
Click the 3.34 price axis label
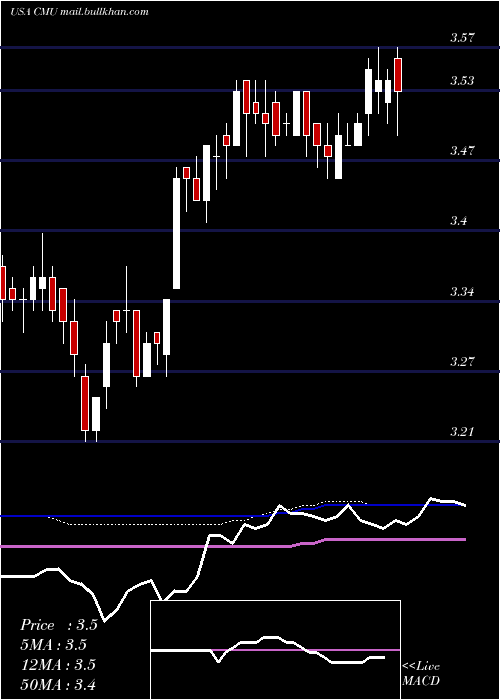(462, 292)
